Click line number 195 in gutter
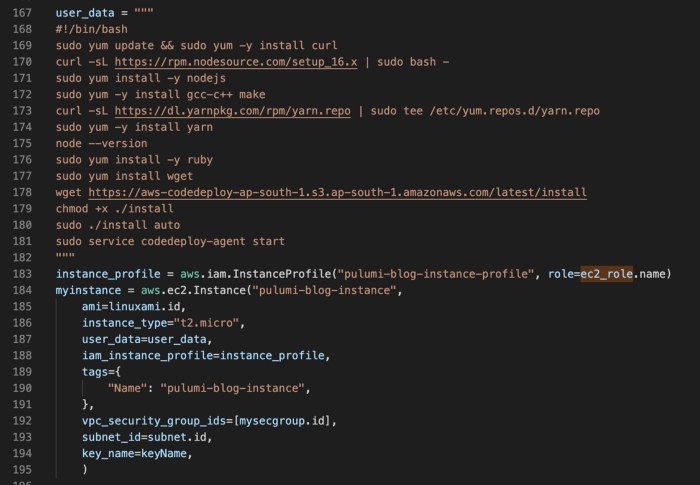The height and width of the screenshot is (485, 700). point(22,468)
